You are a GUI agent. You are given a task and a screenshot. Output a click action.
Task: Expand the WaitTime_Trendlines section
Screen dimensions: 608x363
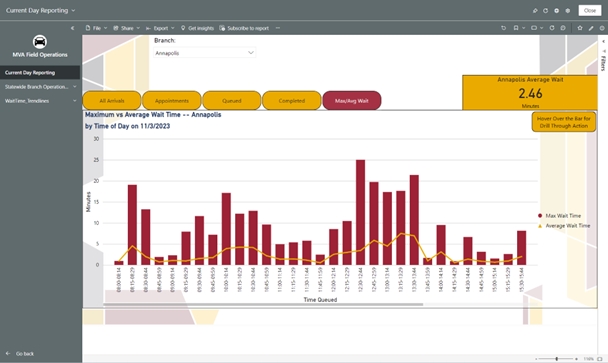point(74,101)
